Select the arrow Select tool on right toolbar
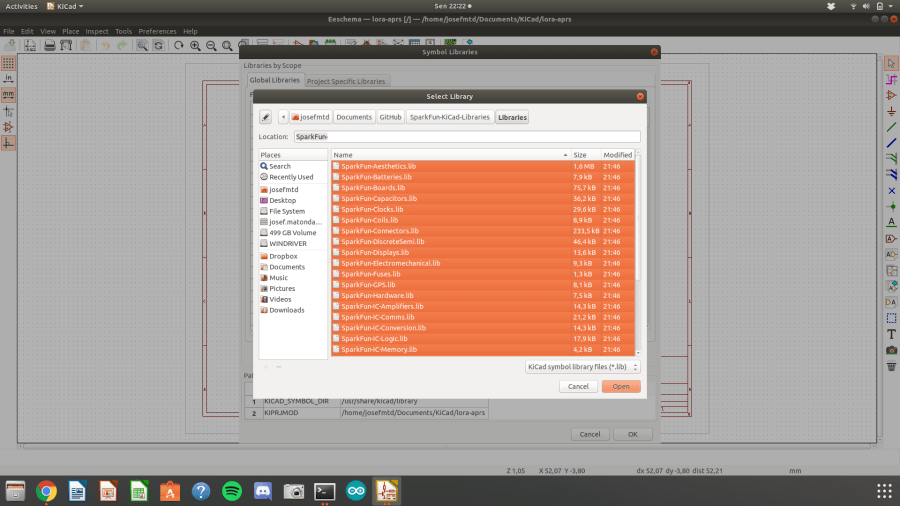Viewport: 900px width, 506px height. (891, 63)
